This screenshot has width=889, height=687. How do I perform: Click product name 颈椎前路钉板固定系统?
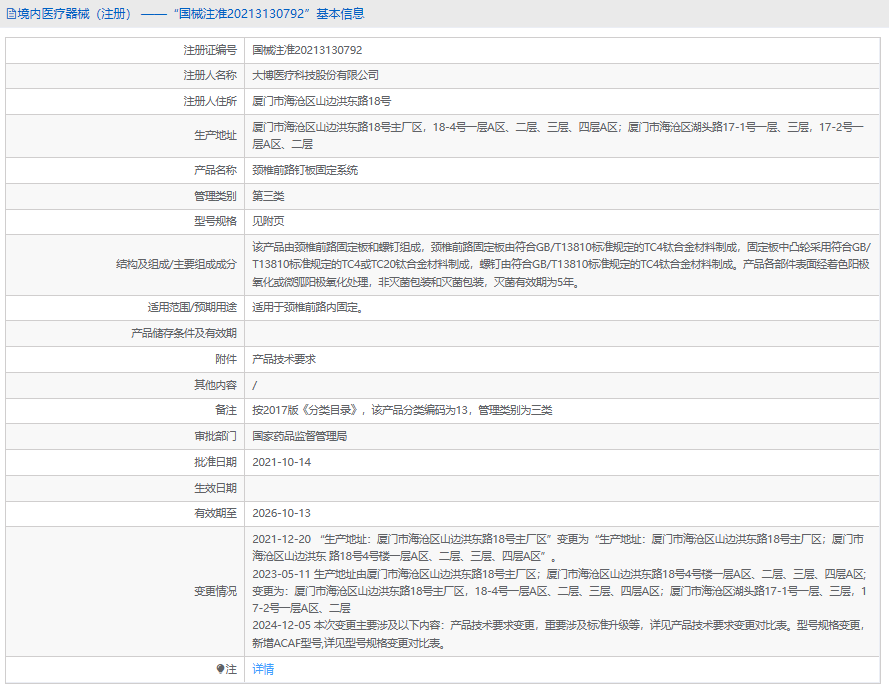[x=305, y=170]
